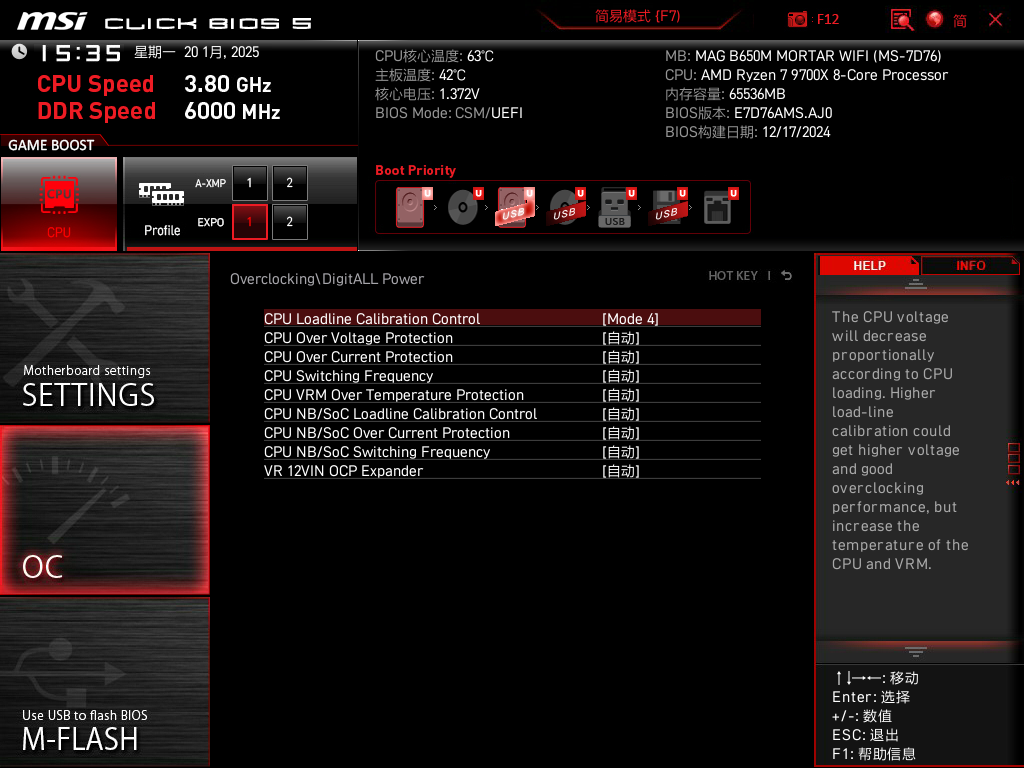Screen dimensions: 1024x768
Task: Open M-FLASH to flash BIOS from USB
Action: 104,682
